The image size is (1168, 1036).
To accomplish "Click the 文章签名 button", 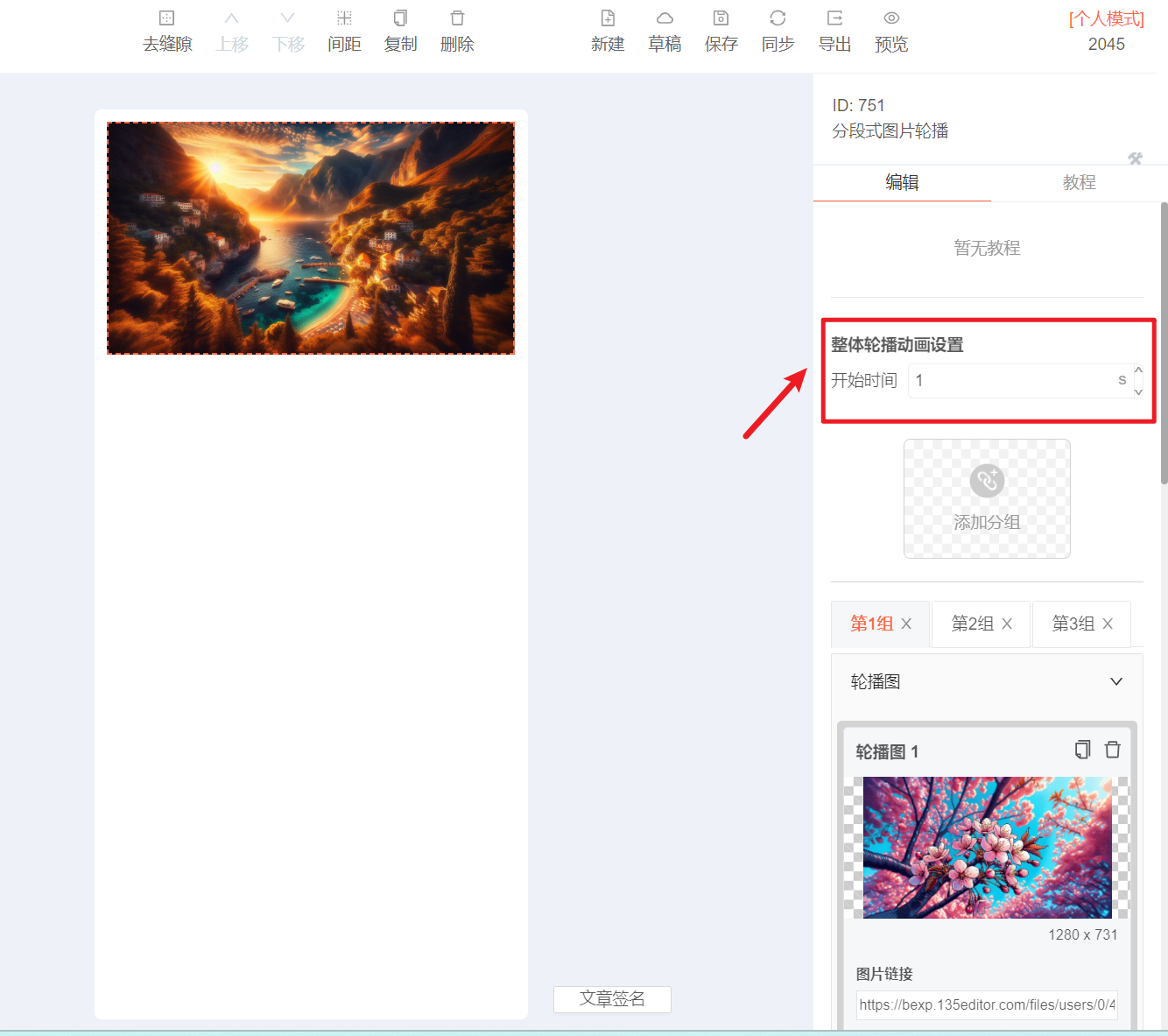I will 612,999.
